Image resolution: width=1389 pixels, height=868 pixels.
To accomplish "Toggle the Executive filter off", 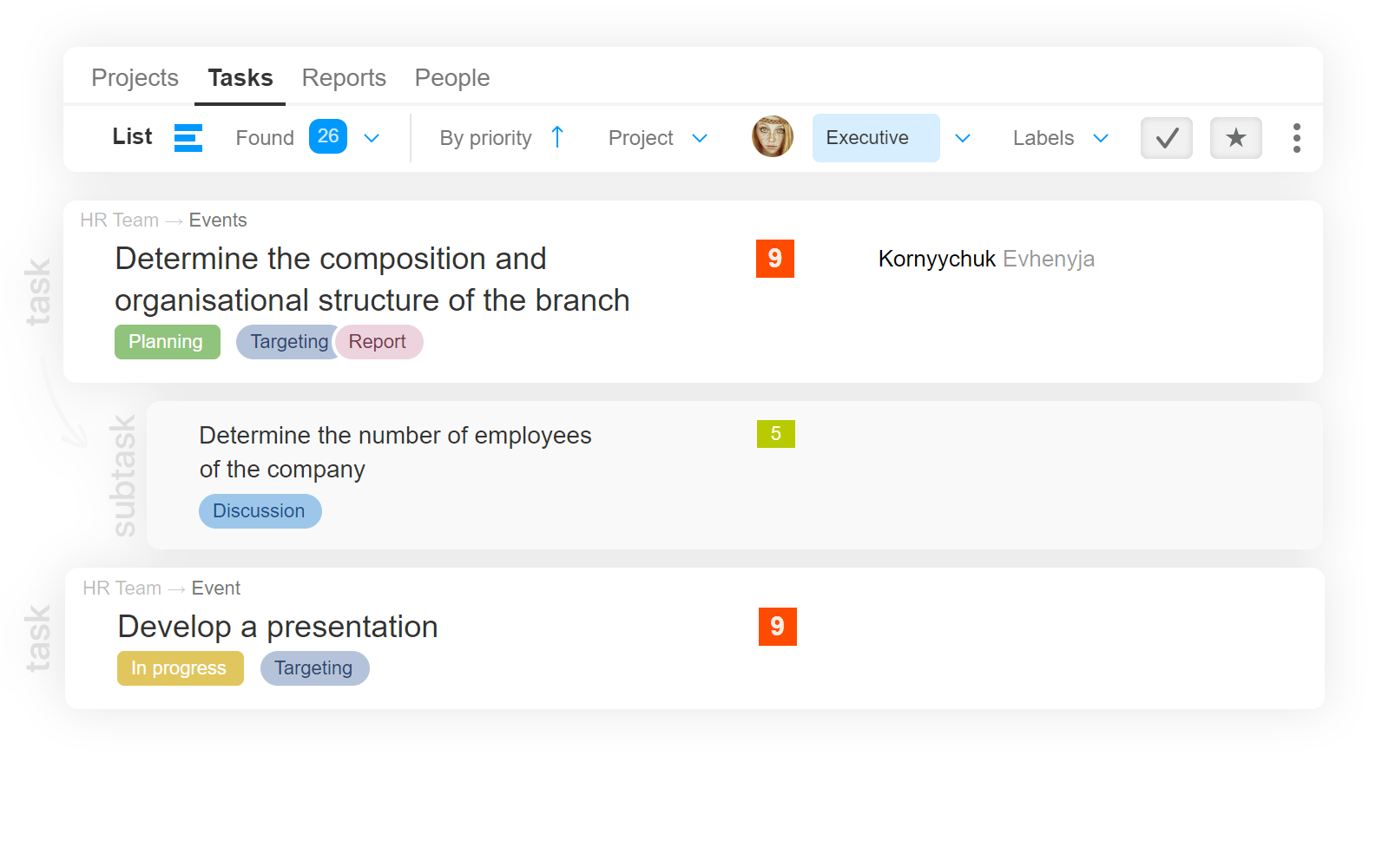I will click(876, 137).
